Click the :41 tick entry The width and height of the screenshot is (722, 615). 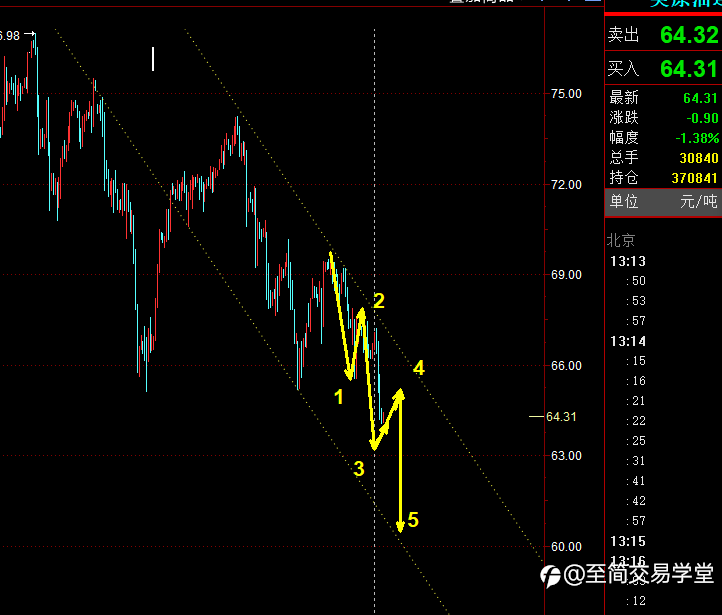(636, 481)
